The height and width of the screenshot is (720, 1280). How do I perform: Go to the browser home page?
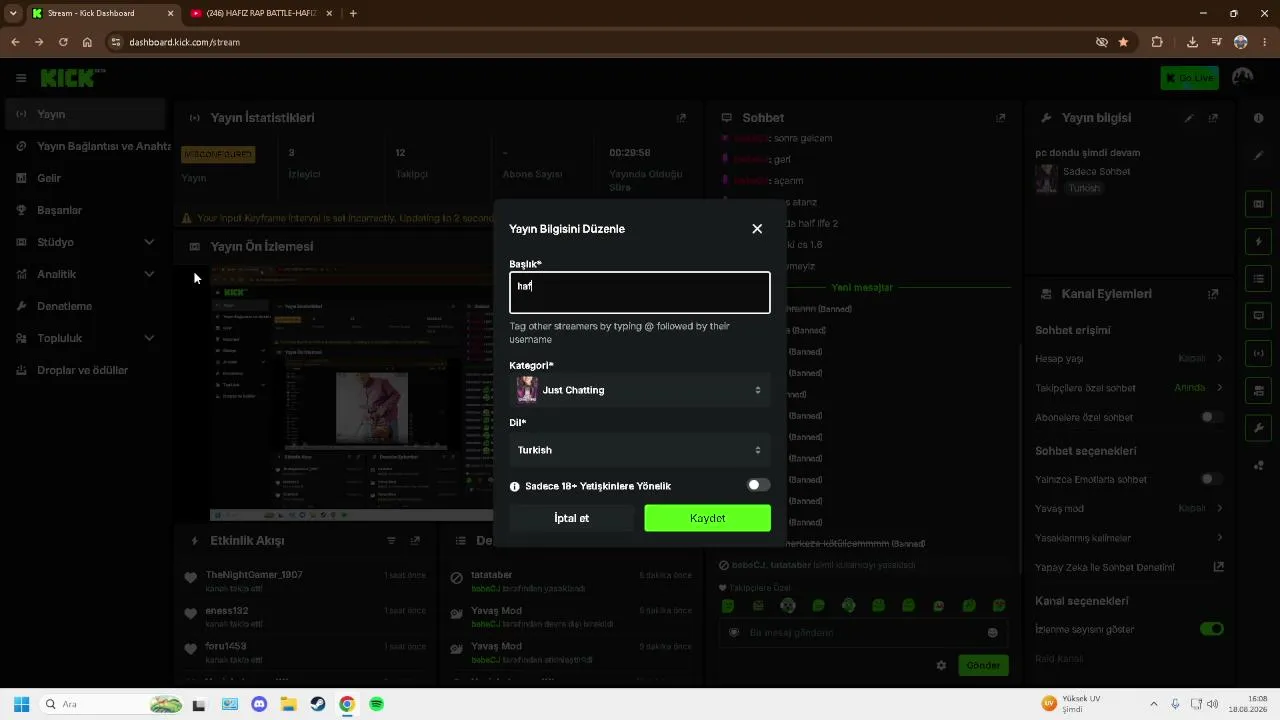coord(87,42)
